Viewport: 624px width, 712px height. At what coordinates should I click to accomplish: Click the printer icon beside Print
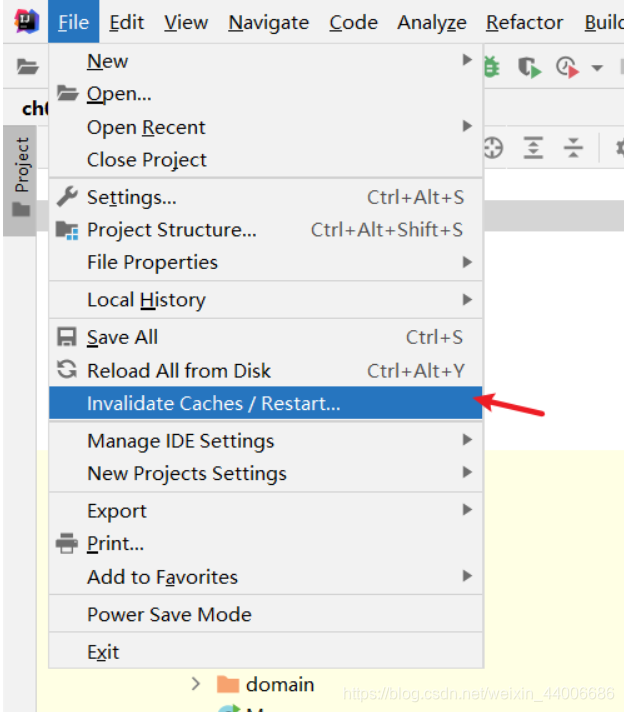coord(67,543)
